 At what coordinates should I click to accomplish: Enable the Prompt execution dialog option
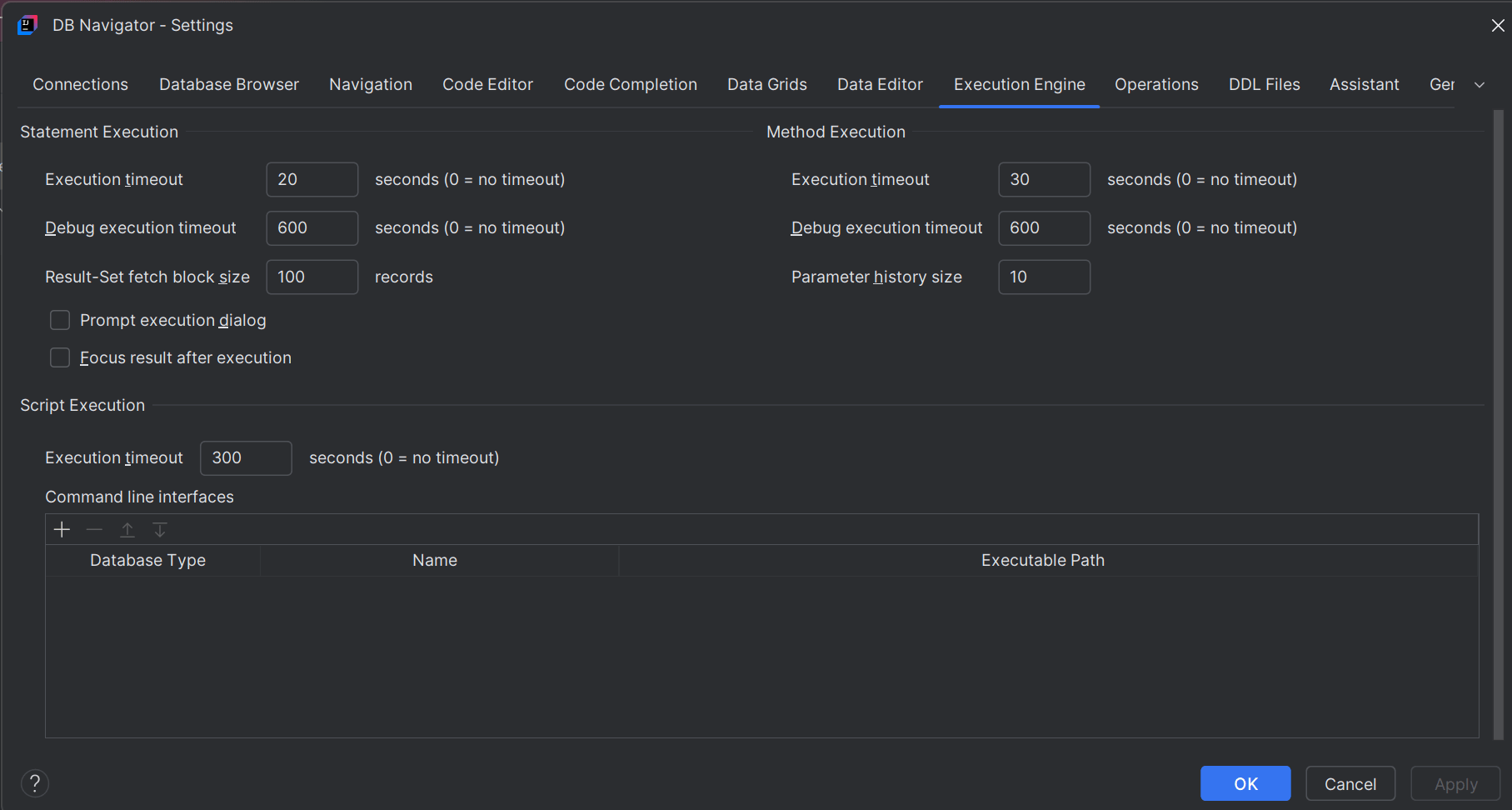click(59, 320)
